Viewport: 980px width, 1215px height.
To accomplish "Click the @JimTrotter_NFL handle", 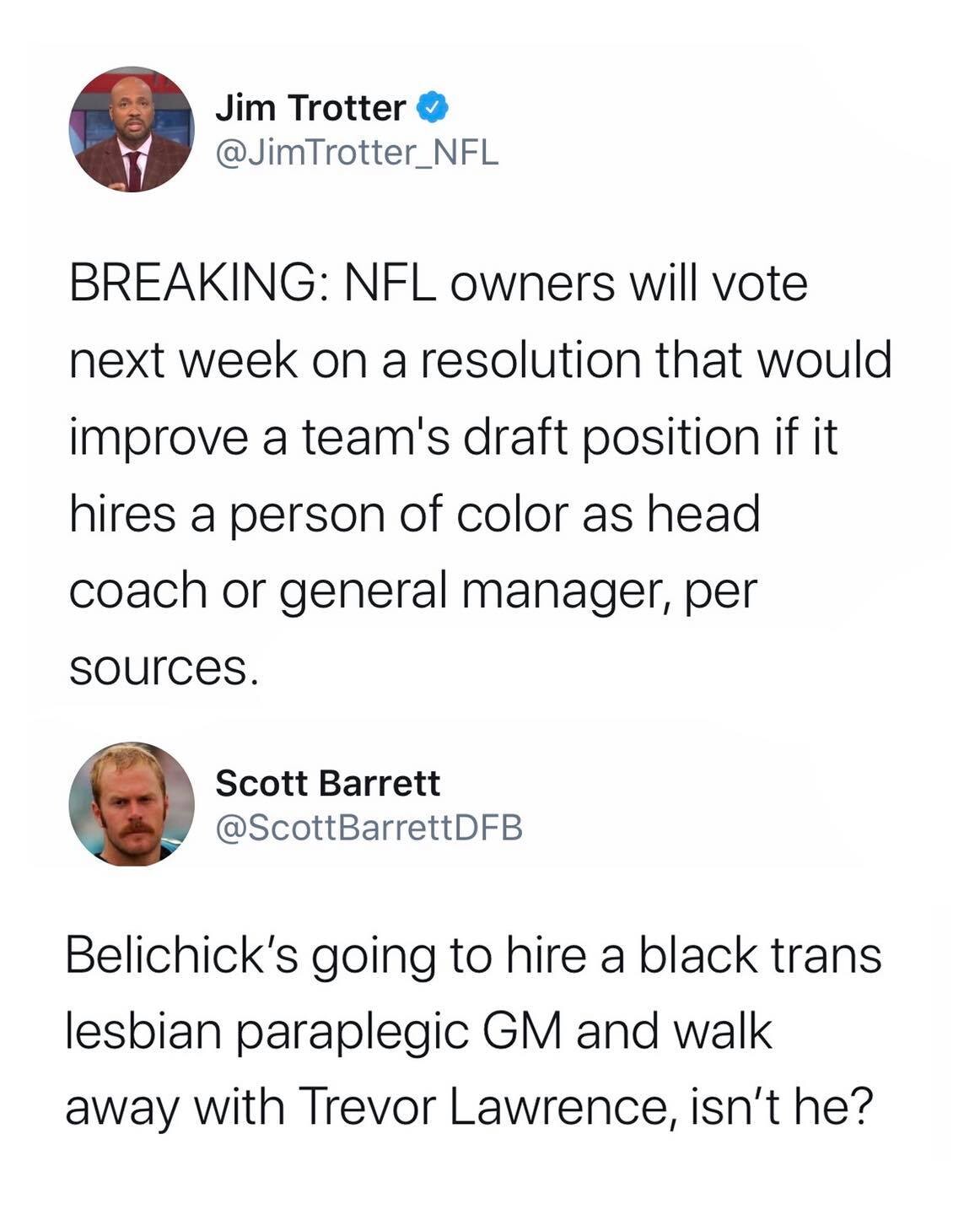I will (357, 153).
